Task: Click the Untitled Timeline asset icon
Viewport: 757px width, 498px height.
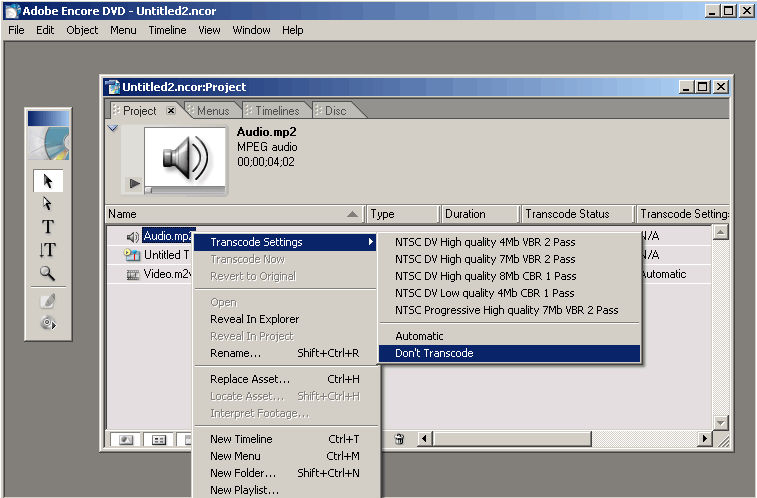Action: coord(132,255)
